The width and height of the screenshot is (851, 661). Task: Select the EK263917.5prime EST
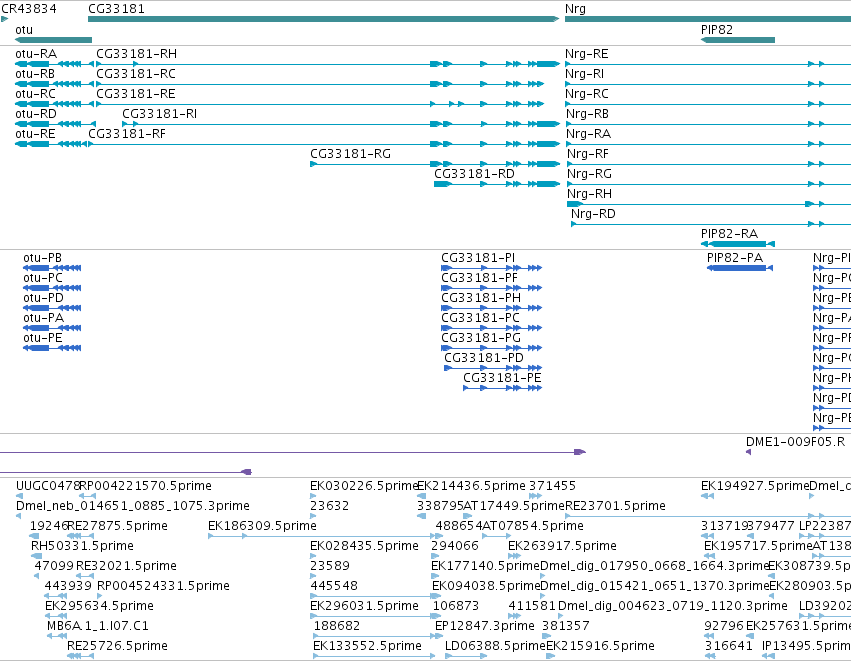point(515,556)
